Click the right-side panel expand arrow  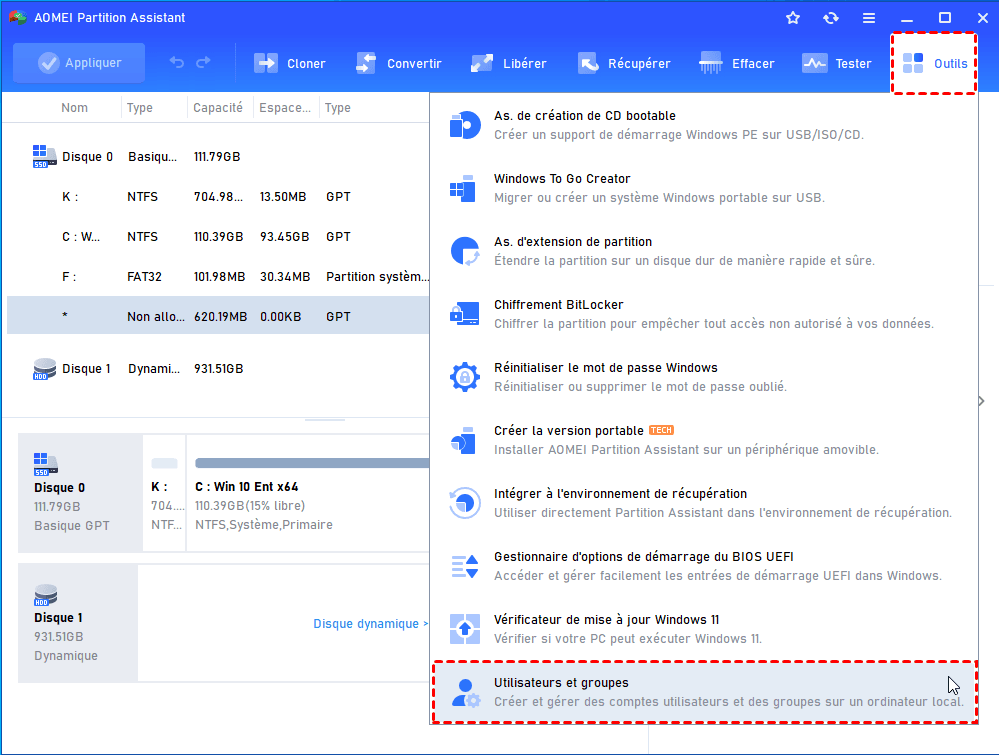pos(982,401)
